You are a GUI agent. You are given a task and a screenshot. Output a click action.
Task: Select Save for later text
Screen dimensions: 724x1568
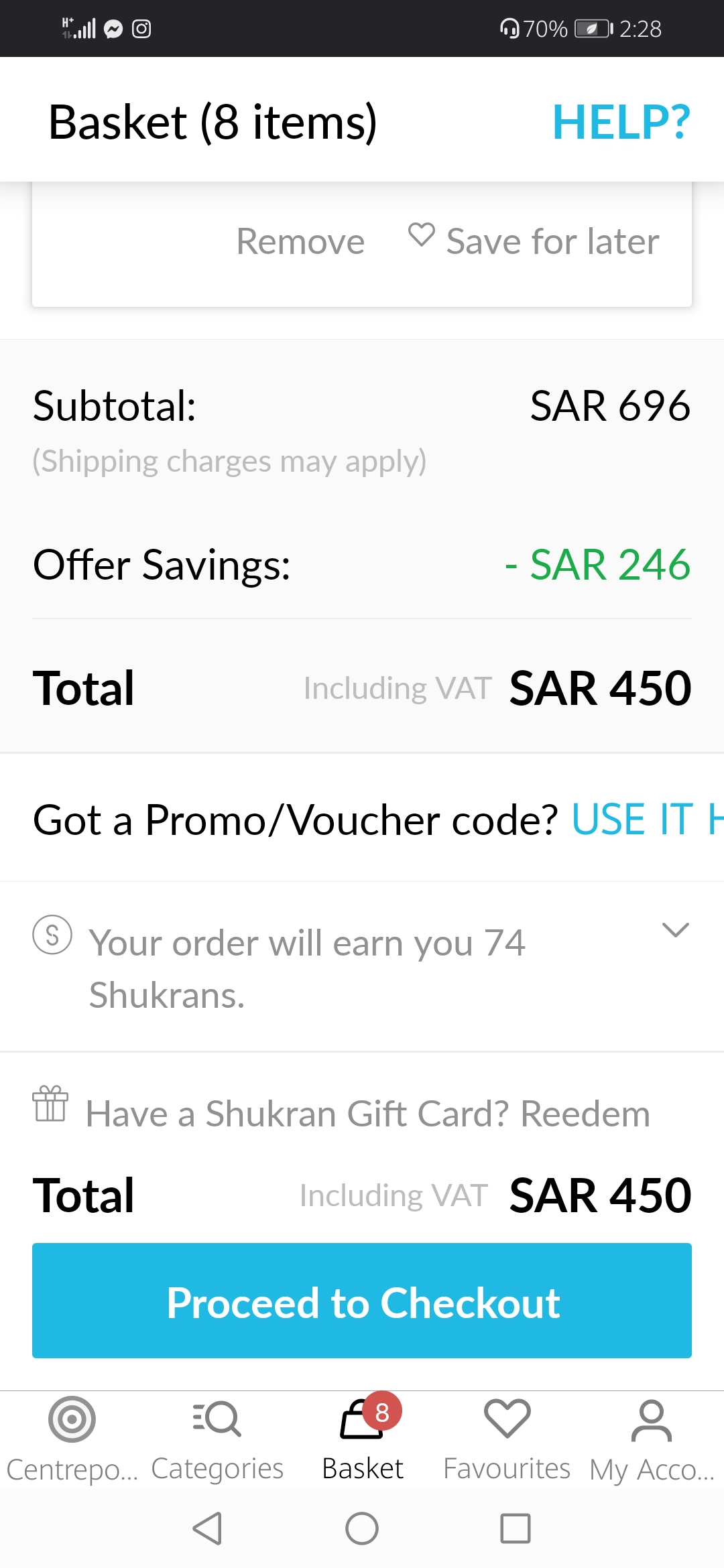pos(553,241)
